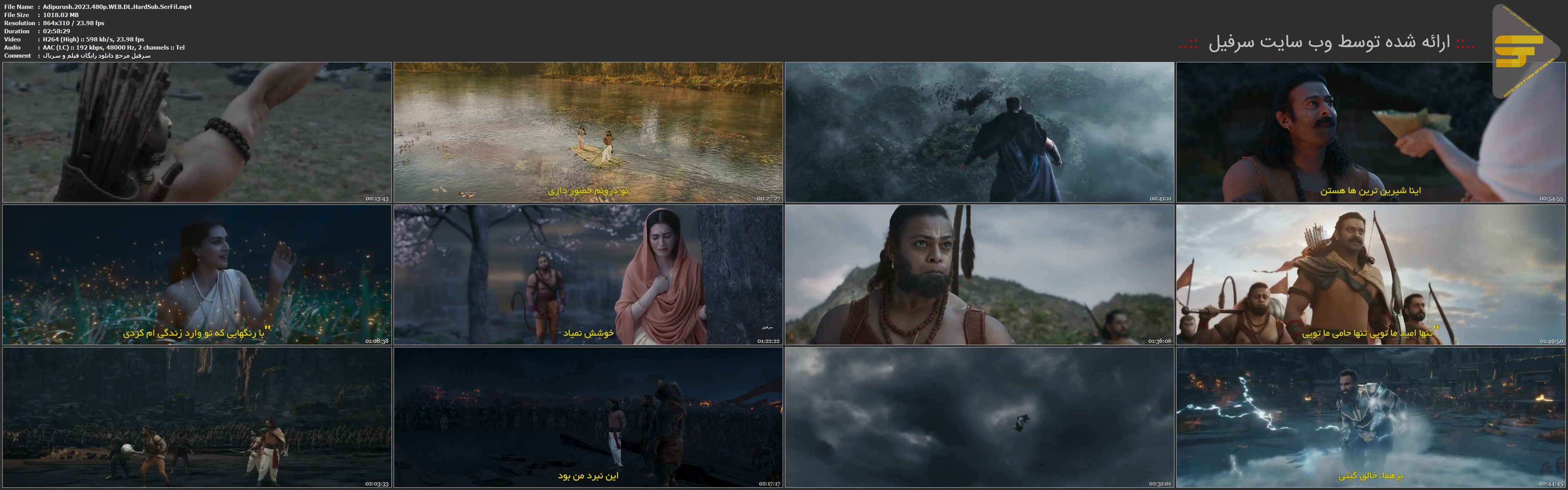Open the river raft thumbnail at 00:27:27
Viewport: 1568px width, 490px height.
[x=588, y=132]
